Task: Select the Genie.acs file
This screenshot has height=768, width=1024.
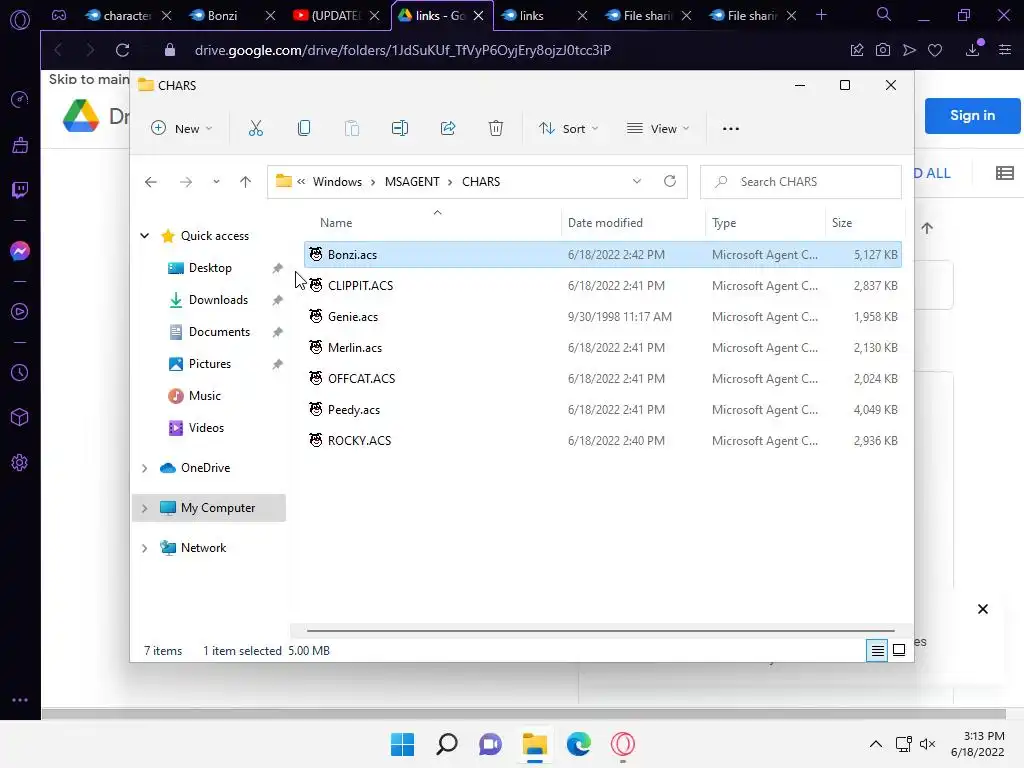Action: point(602,317)
